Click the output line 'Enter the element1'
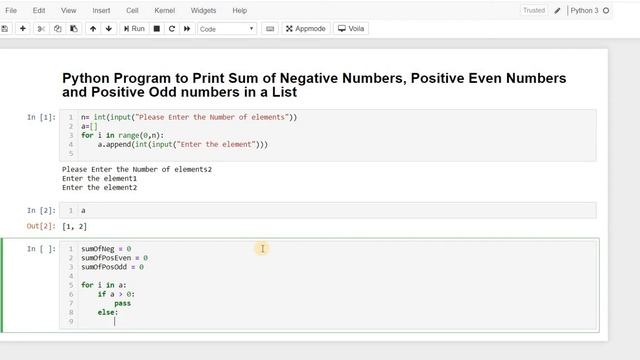Image resolution: width=640 pixels, height=360 pixels. [100, 178]
